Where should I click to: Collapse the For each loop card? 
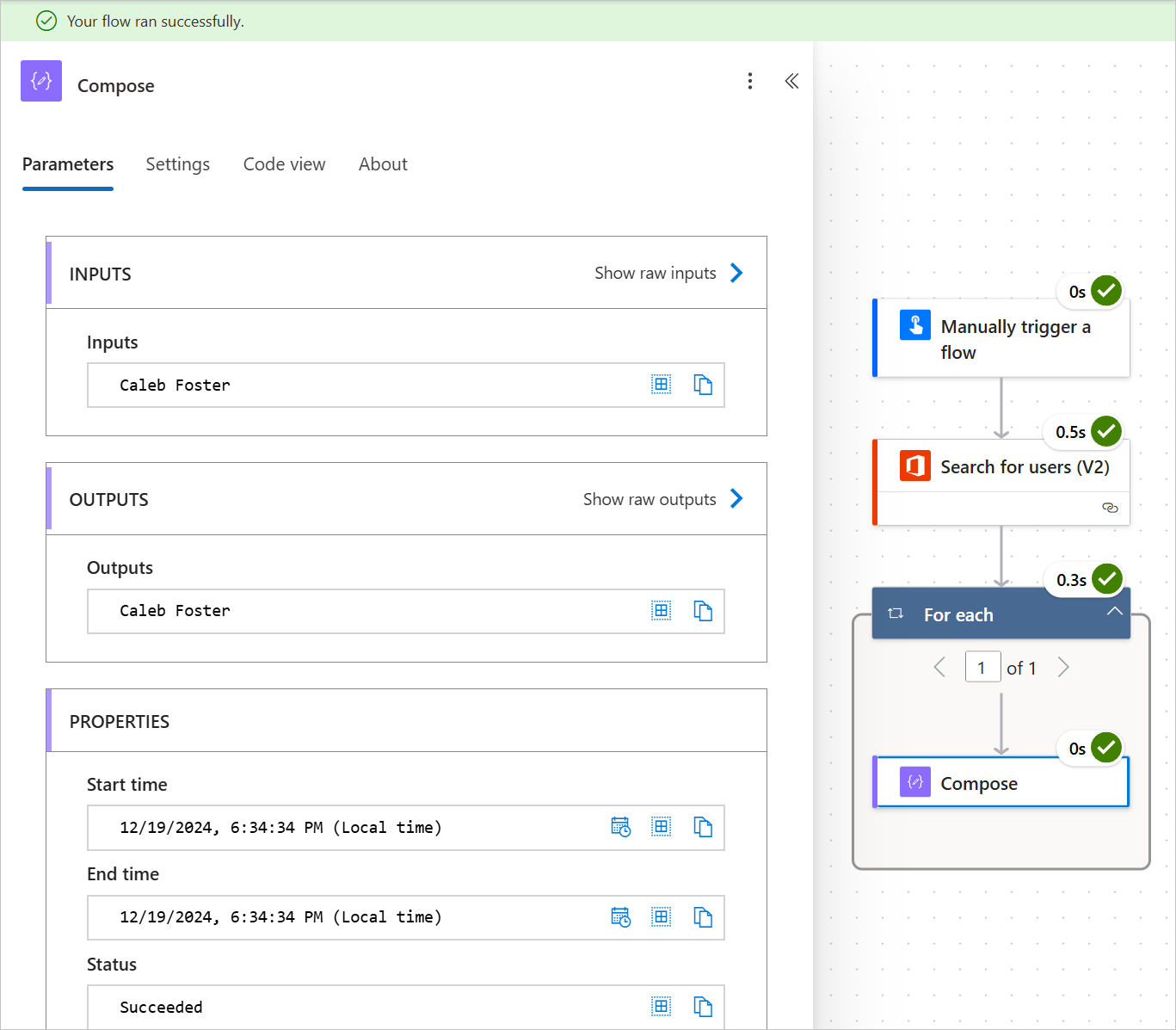tap(1114, 612)
